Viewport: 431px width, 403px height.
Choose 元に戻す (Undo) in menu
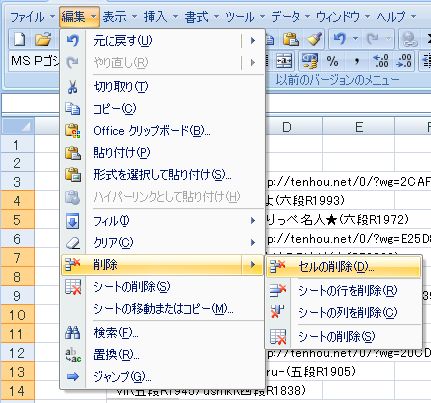tap(162, 41)
